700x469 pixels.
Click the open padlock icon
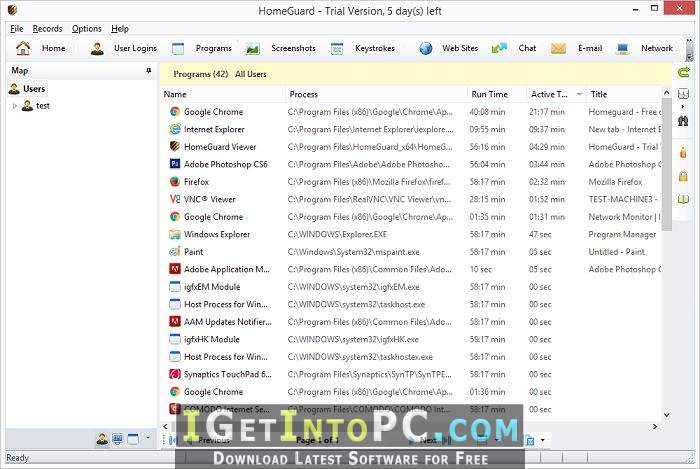click(x=683, y=153)
